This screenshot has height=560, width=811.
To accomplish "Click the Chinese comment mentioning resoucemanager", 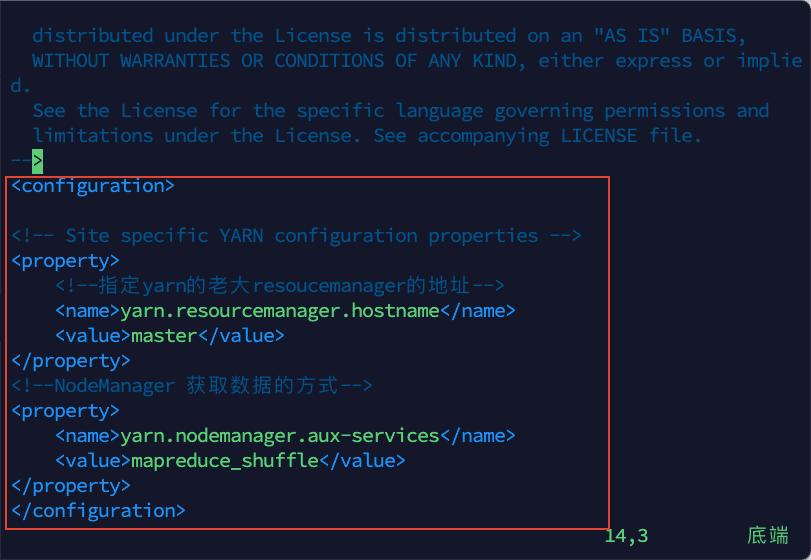I will click(x=280, y=286).
